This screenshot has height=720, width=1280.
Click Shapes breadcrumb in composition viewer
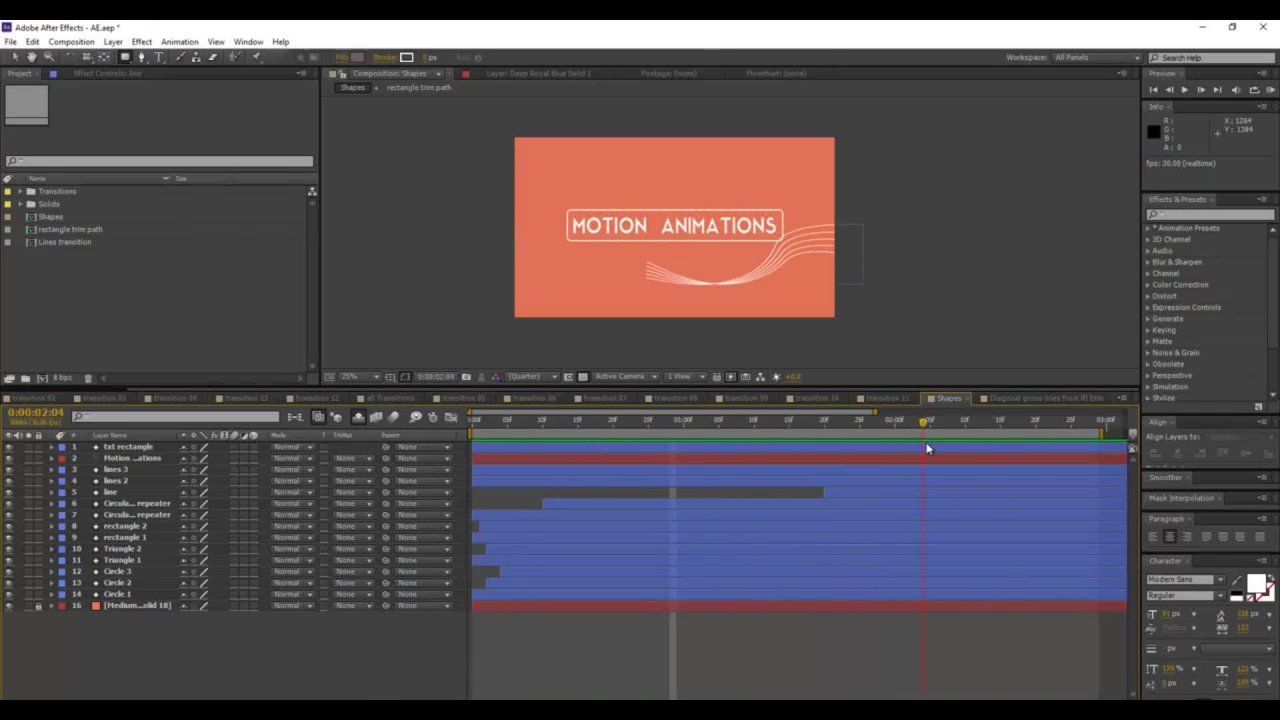coord(352,88)
